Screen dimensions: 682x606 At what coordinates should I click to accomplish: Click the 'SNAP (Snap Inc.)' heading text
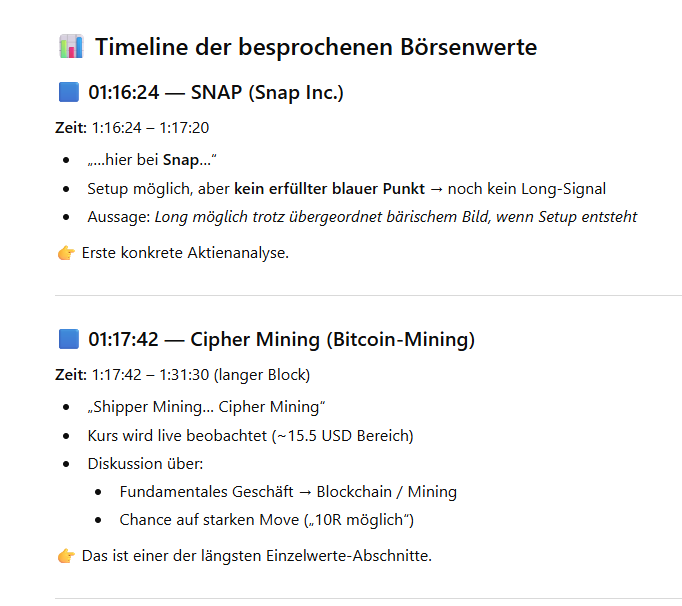pos(267,94)
